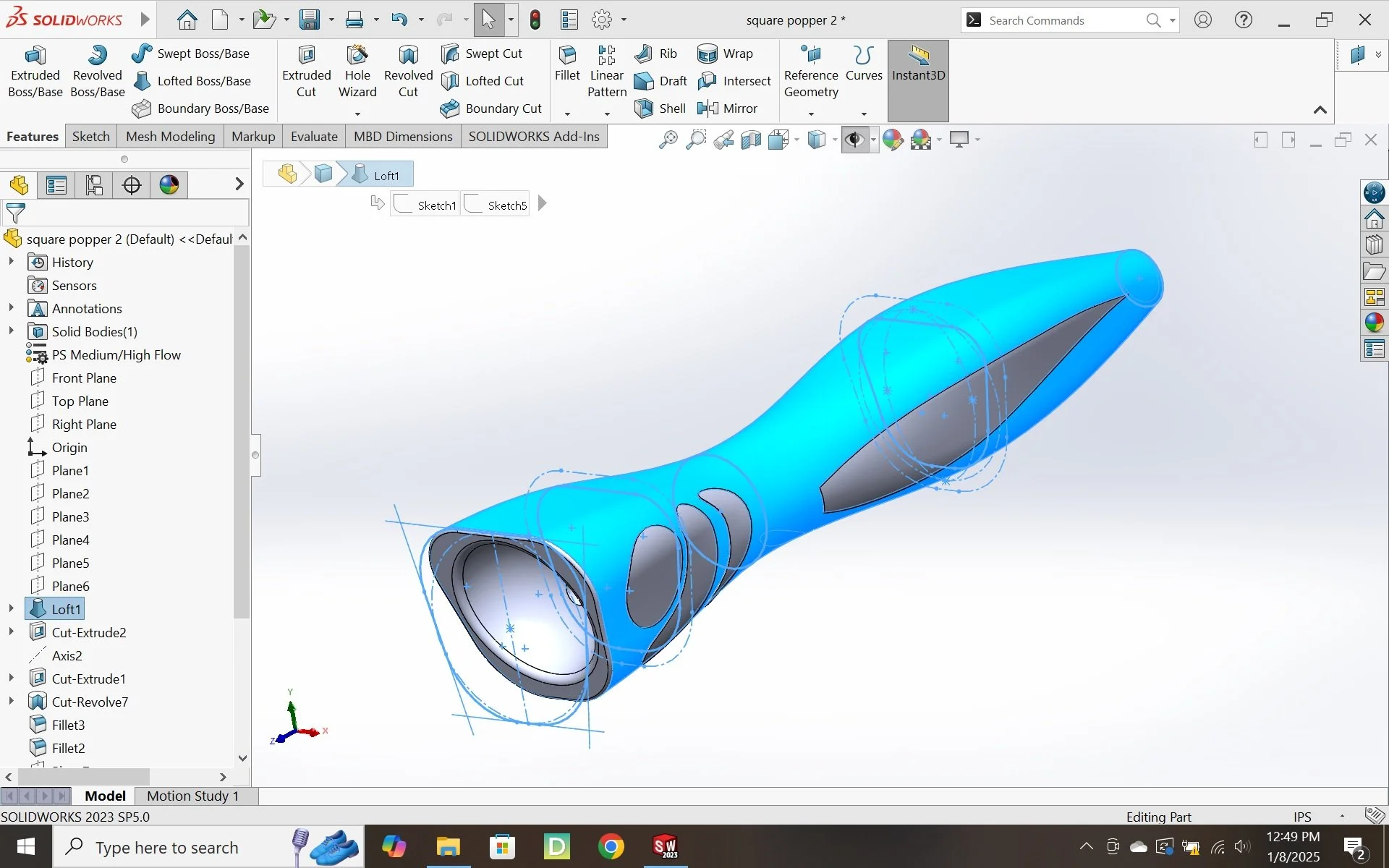Click the Extruded Cut tool icon
The width and height of the screenshot is (1389, 868).
coord(306,56)
